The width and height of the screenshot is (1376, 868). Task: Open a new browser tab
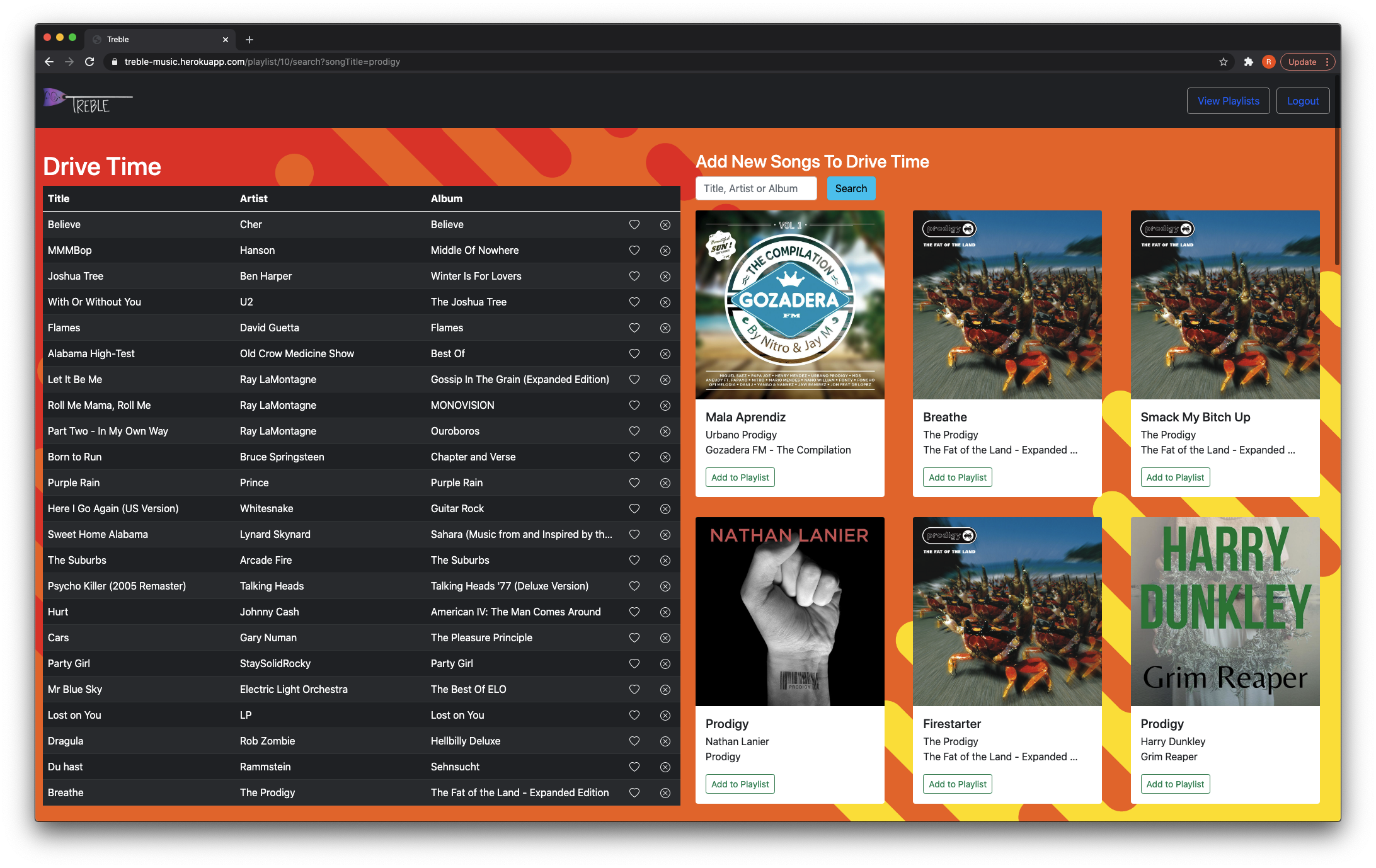point(249,40)
